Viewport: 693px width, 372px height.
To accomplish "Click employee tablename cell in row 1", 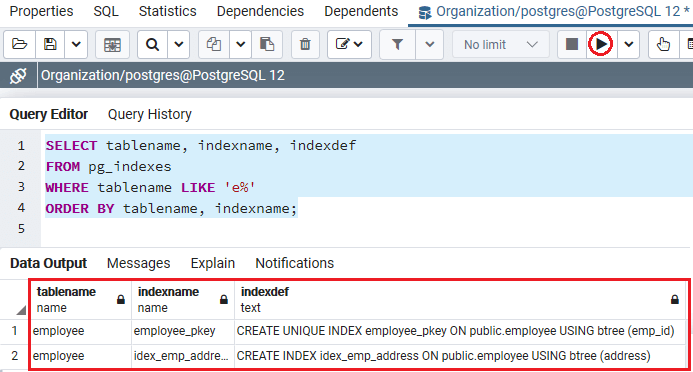I will coord(81,331).
